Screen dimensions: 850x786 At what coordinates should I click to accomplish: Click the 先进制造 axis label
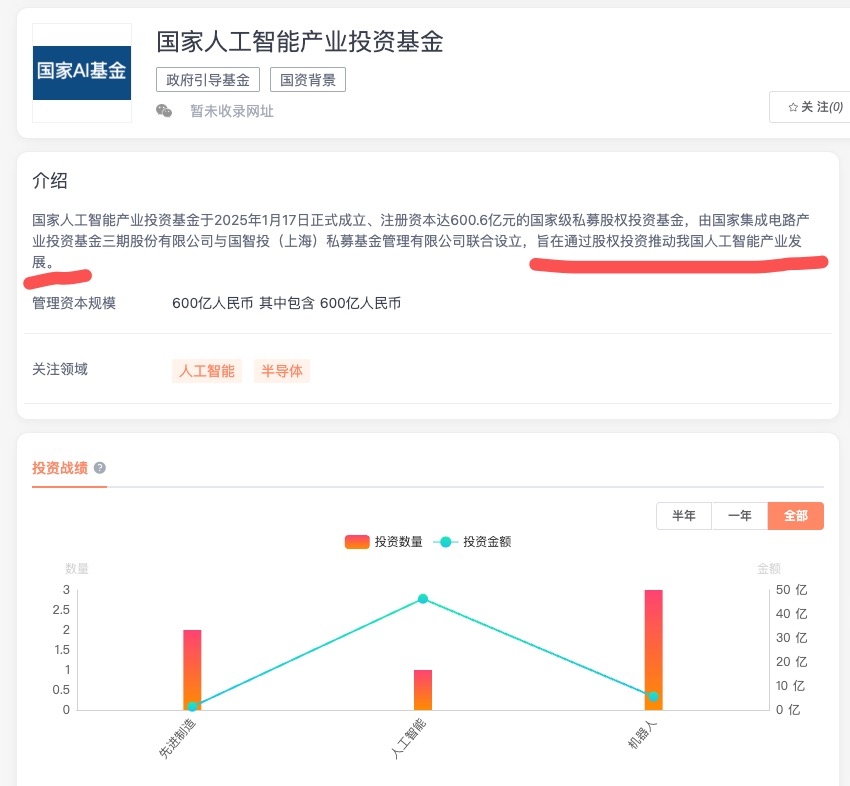coord(177,738)
